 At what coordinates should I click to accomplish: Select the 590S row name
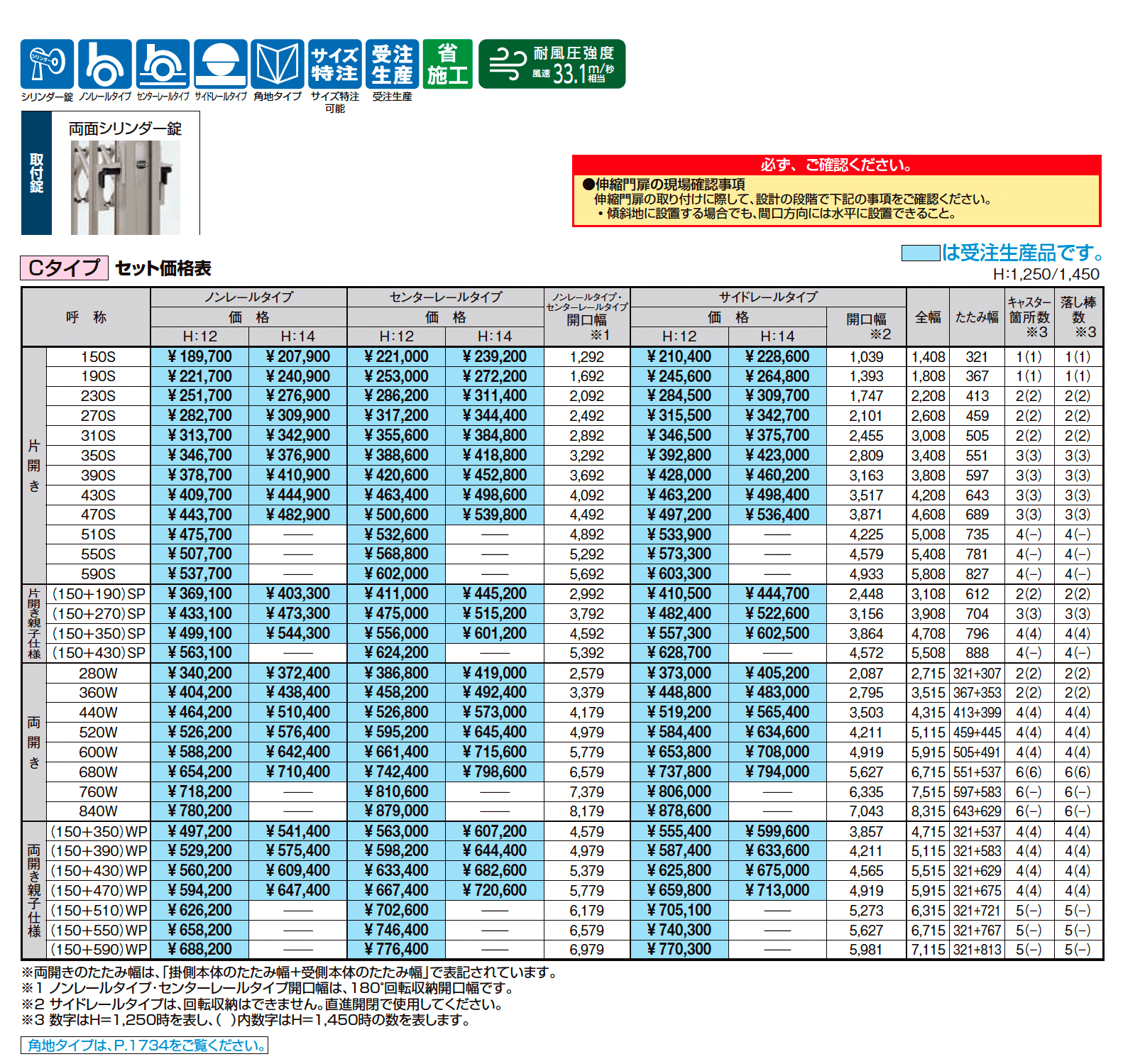[98, 574]
